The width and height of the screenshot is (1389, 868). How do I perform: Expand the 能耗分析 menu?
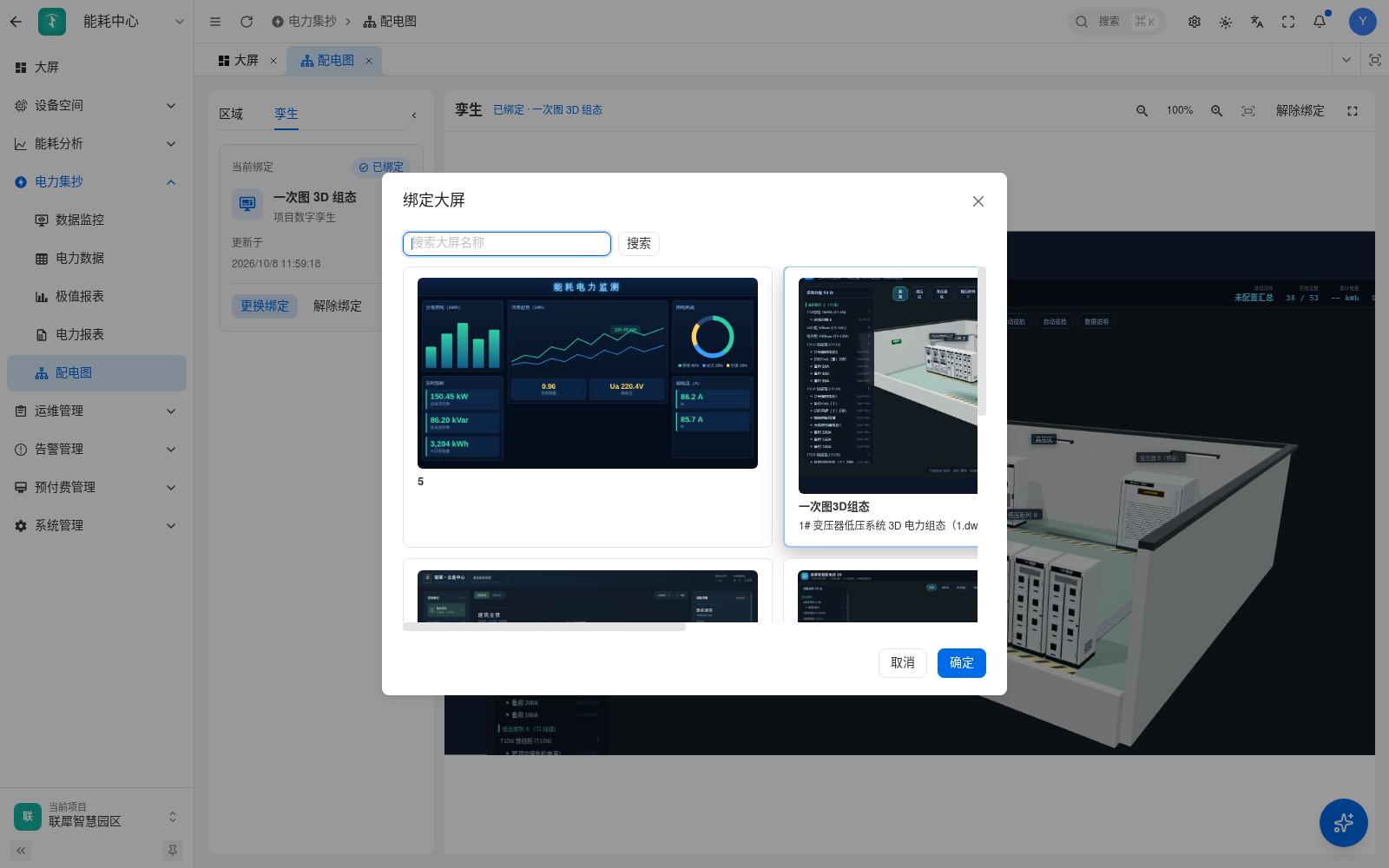[x=96, y=143]
